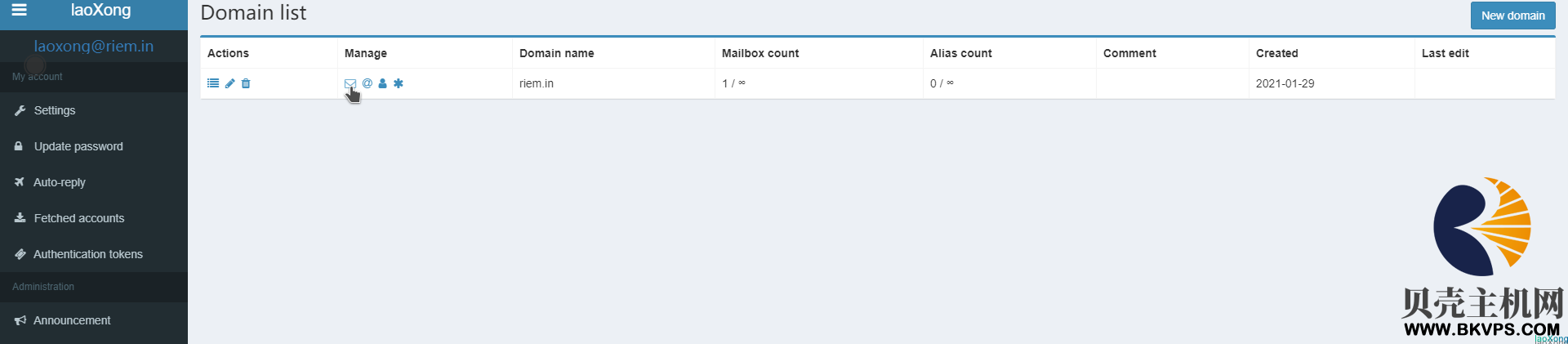Open the Announcement admin page

[x=72, y=320]
